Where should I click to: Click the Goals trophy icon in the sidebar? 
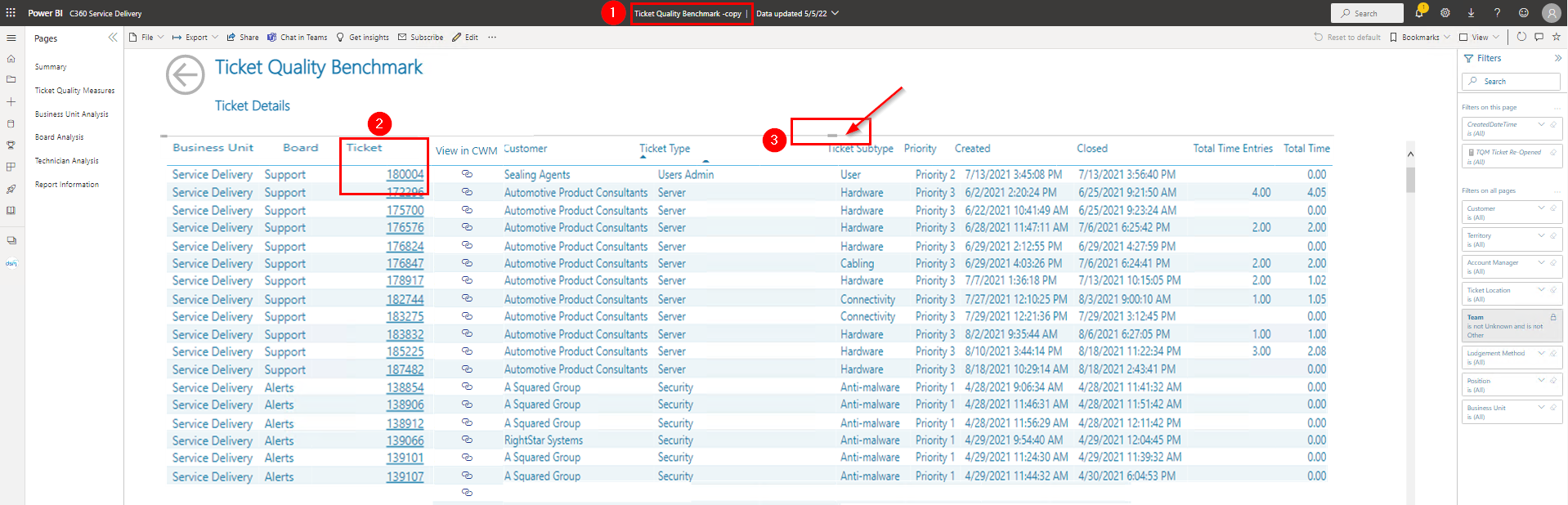coord(11,145)
